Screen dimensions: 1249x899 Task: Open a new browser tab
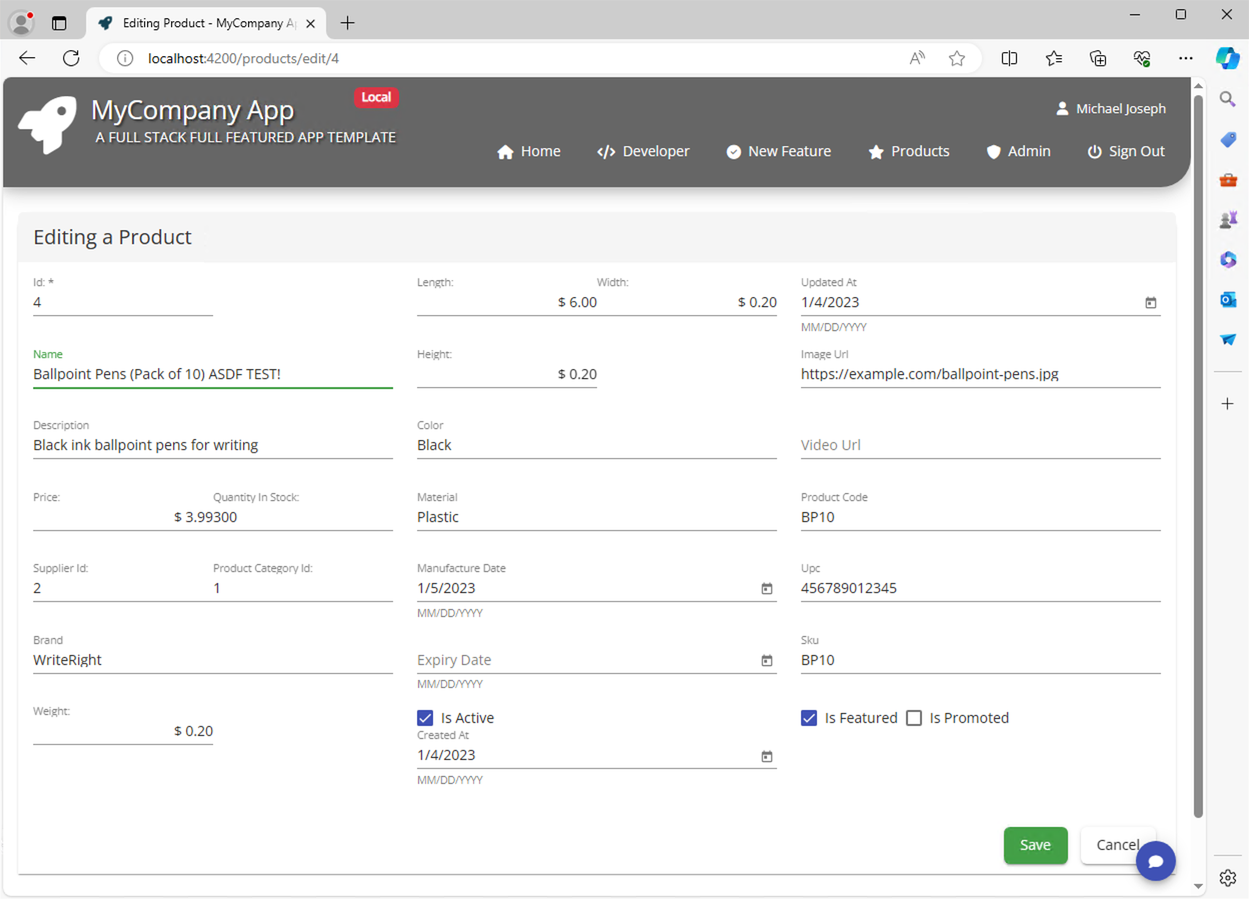tap(347, 22)
